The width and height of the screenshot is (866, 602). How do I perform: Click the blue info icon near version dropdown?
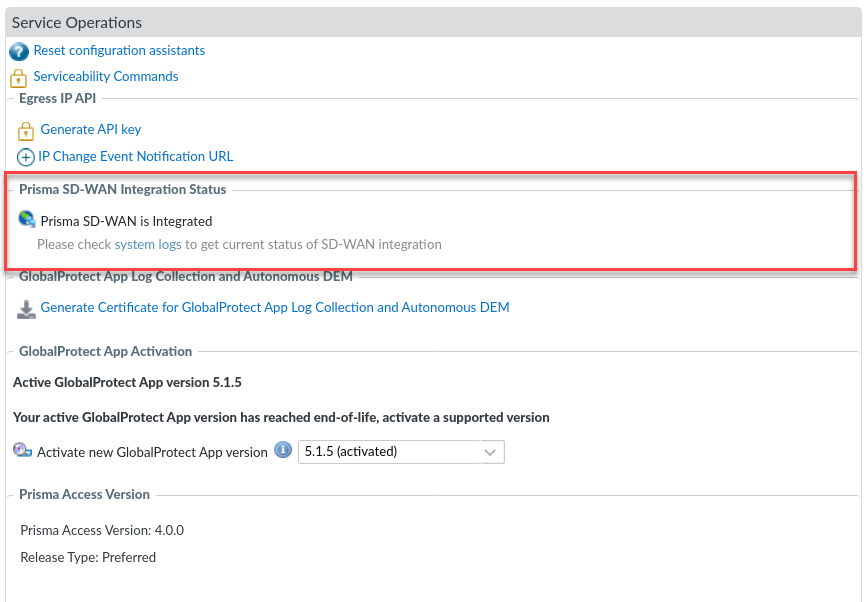click(283, 451)
